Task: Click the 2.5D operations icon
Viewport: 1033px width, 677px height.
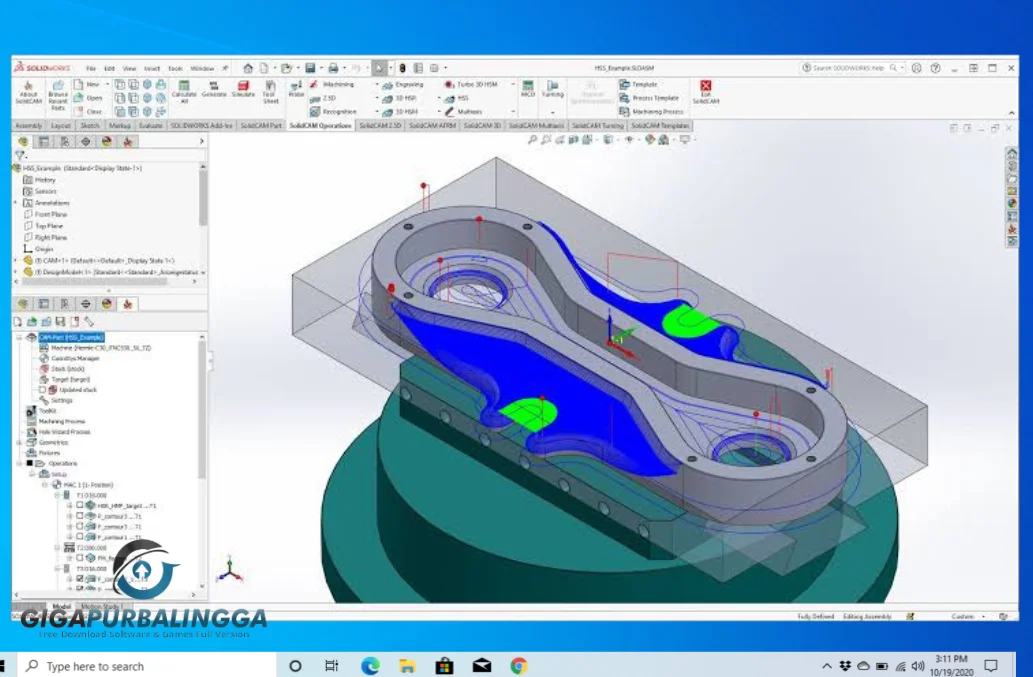Action: point(323,98)
